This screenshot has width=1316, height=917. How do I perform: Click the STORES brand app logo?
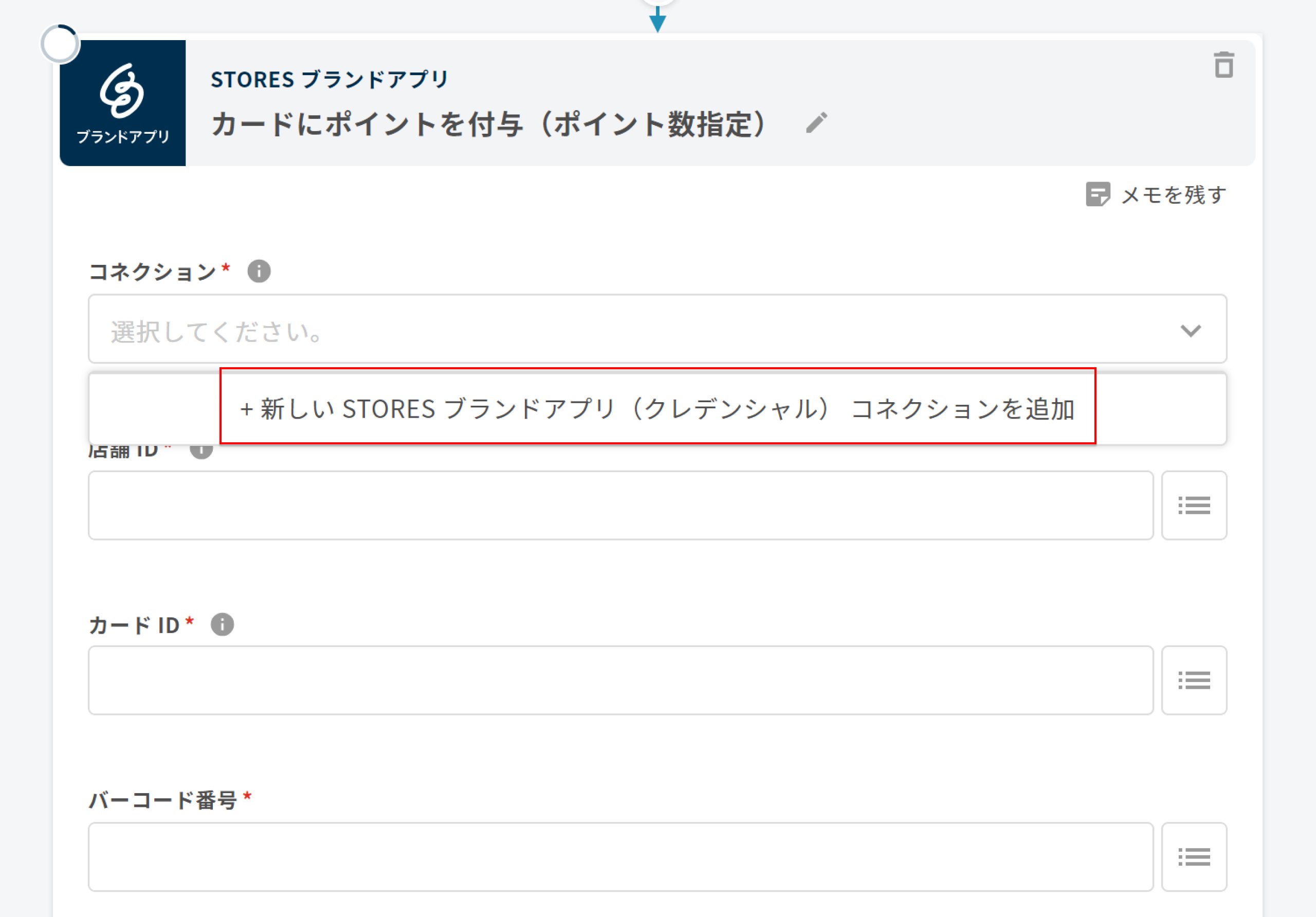coord(123,103)
